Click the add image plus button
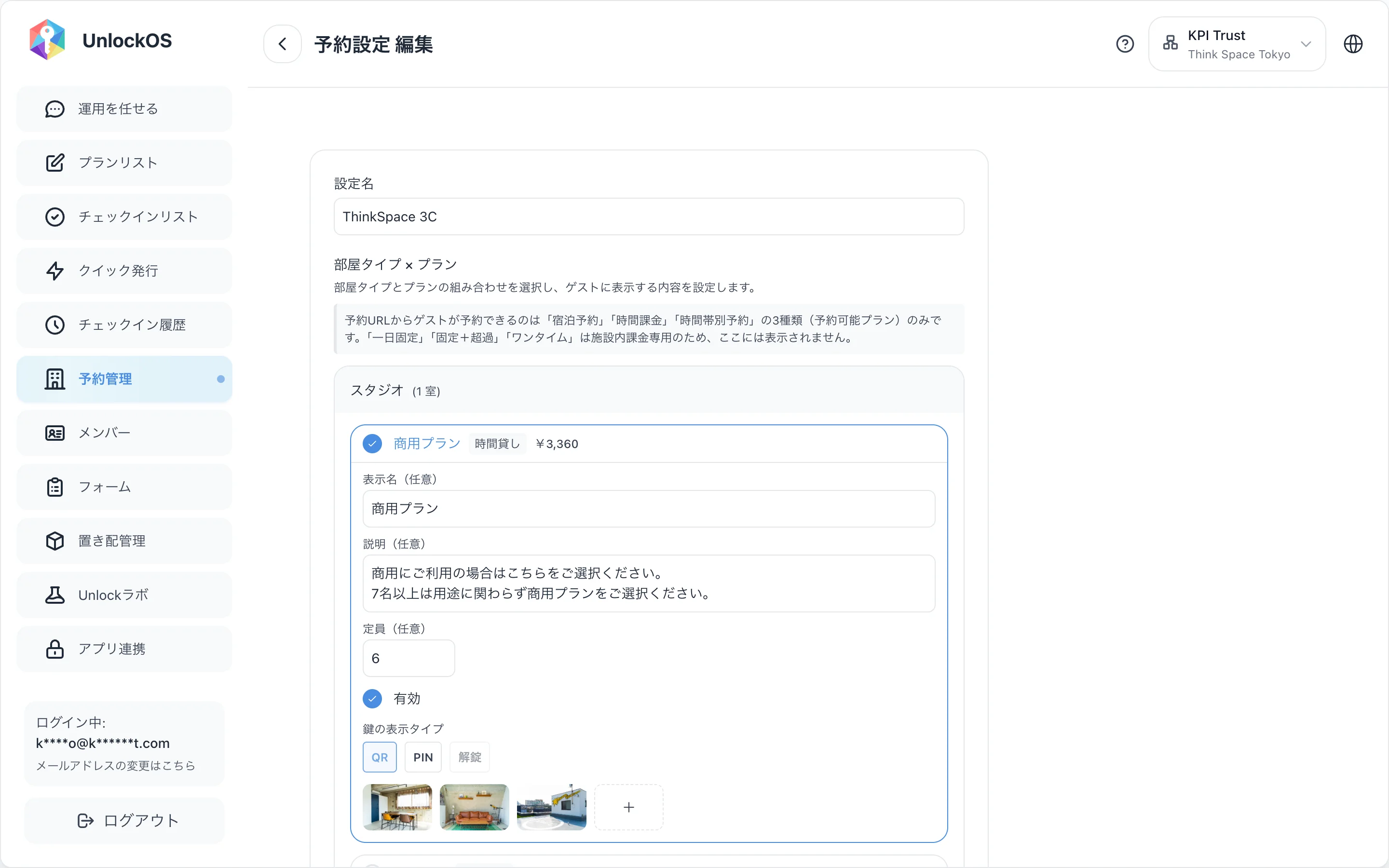The image size is (1389, 868). [x=628, y=807]
